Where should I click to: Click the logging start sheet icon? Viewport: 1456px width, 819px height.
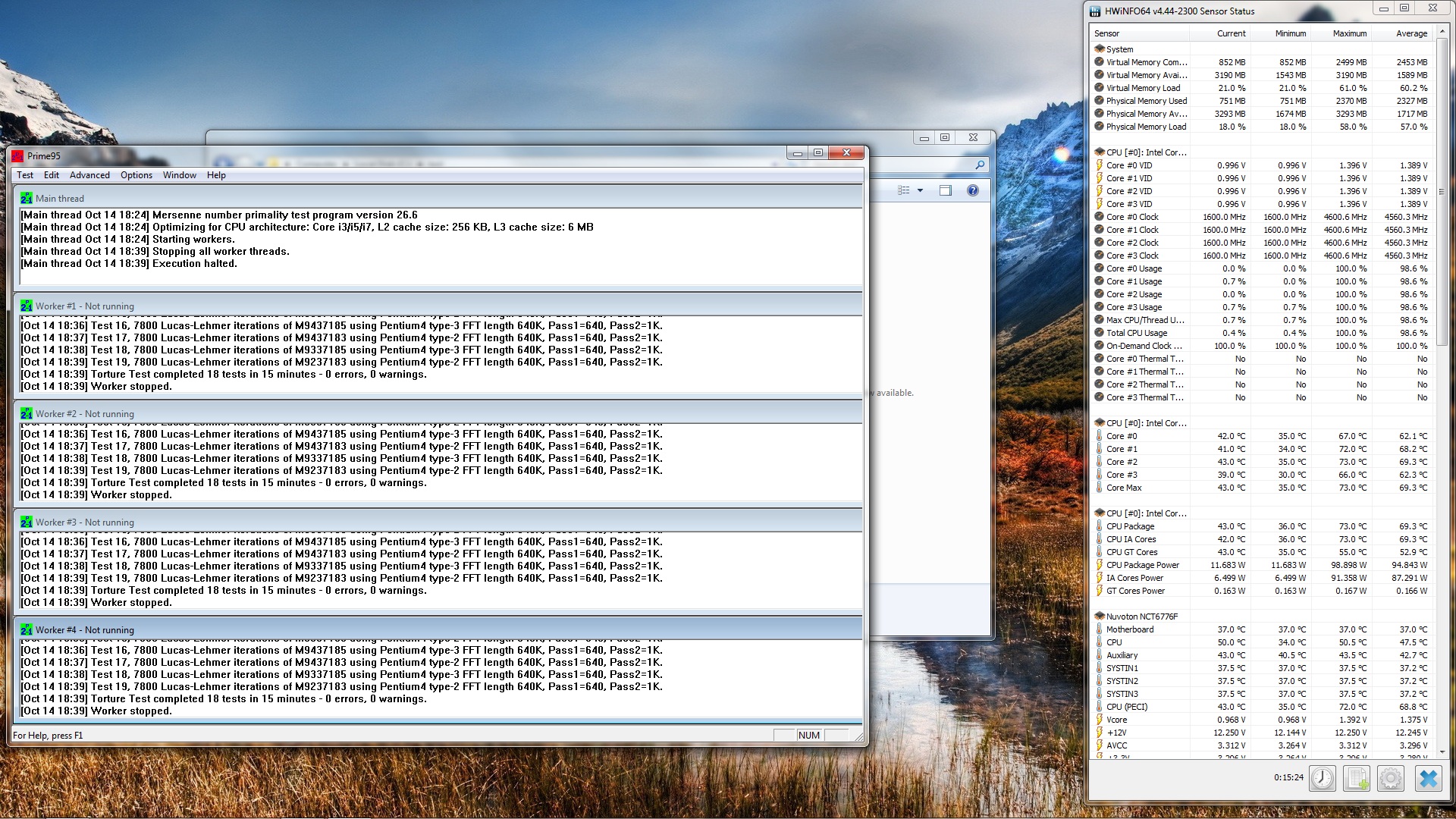click(1357, 778)
